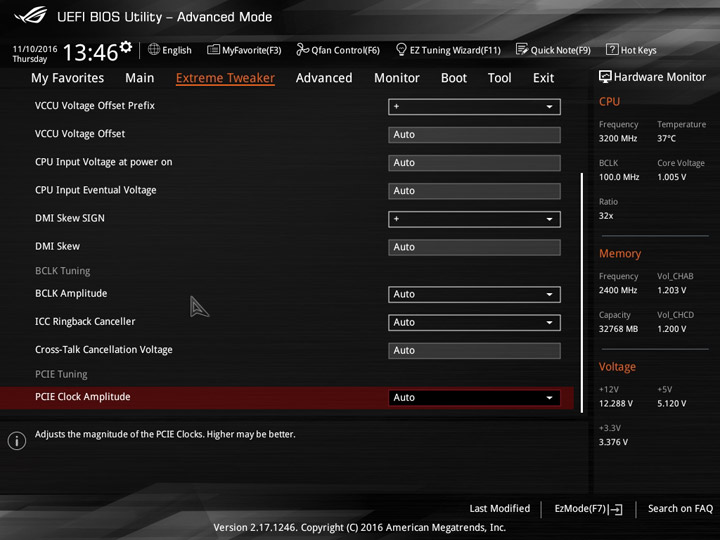Viewport: 720px width, 540px height.
Task: Select ICC Ringback Canceller label
Action: (85, 321)
